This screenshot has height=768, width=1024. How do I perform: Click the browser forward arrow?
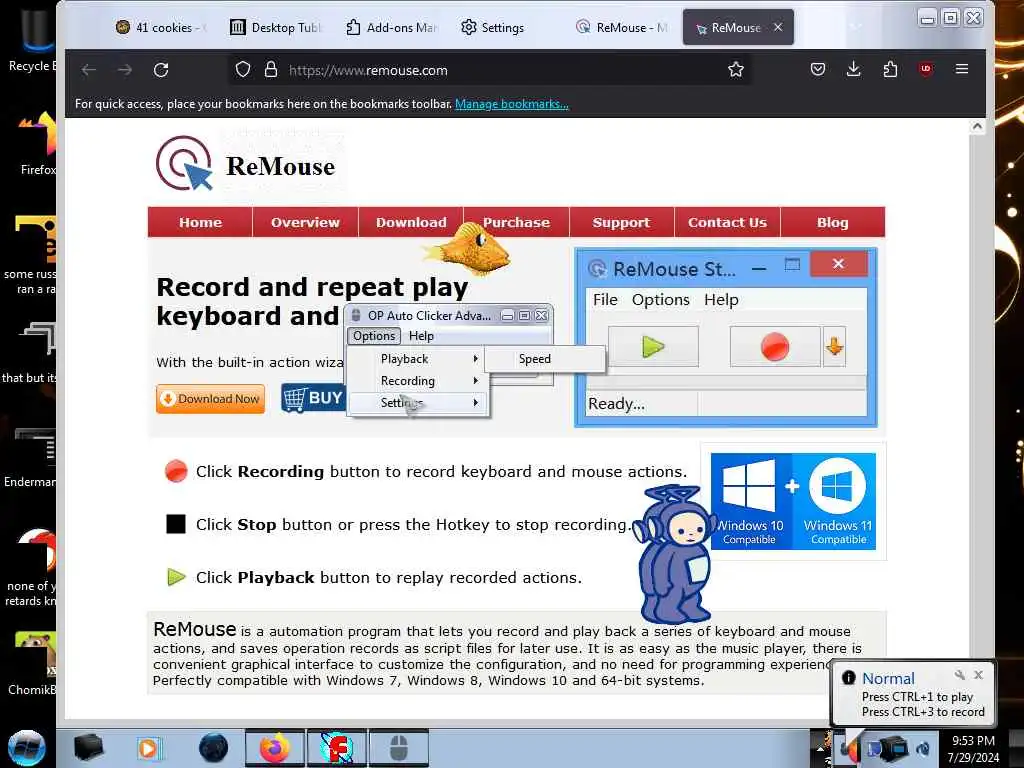[x=125, y=70]
